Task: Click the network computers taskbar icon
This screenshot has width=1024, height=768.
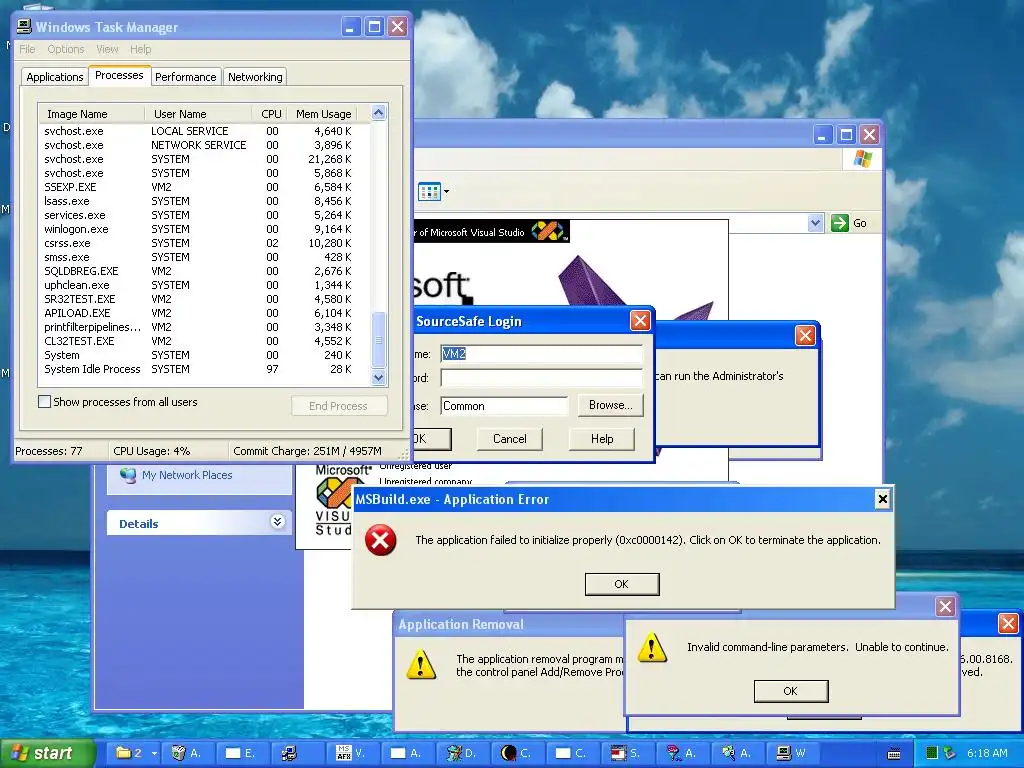Action: click(x=290, y=753)
